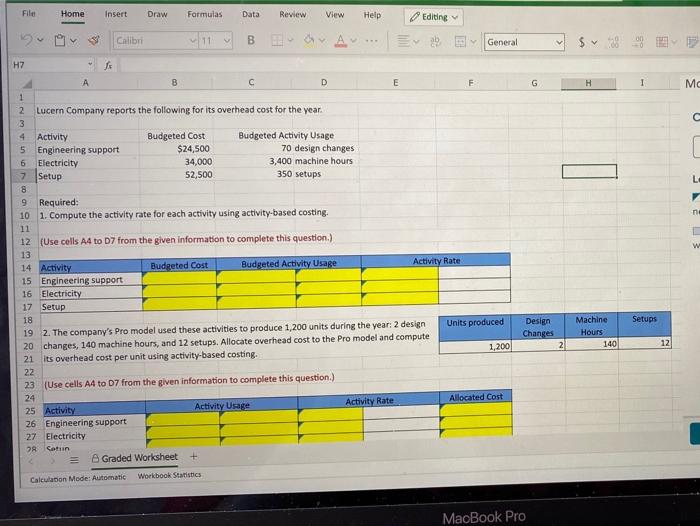Click the Undo arrow icon
This screenshot has width=700, height=526.
[x=26, y=40]
